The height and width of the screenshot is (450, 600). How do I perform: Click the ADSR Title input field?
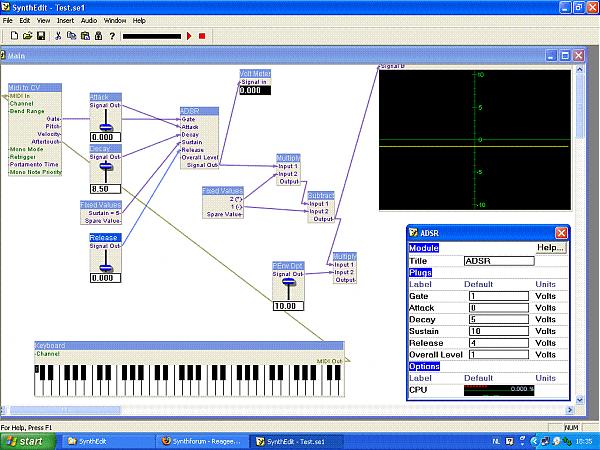pos(499,261)
